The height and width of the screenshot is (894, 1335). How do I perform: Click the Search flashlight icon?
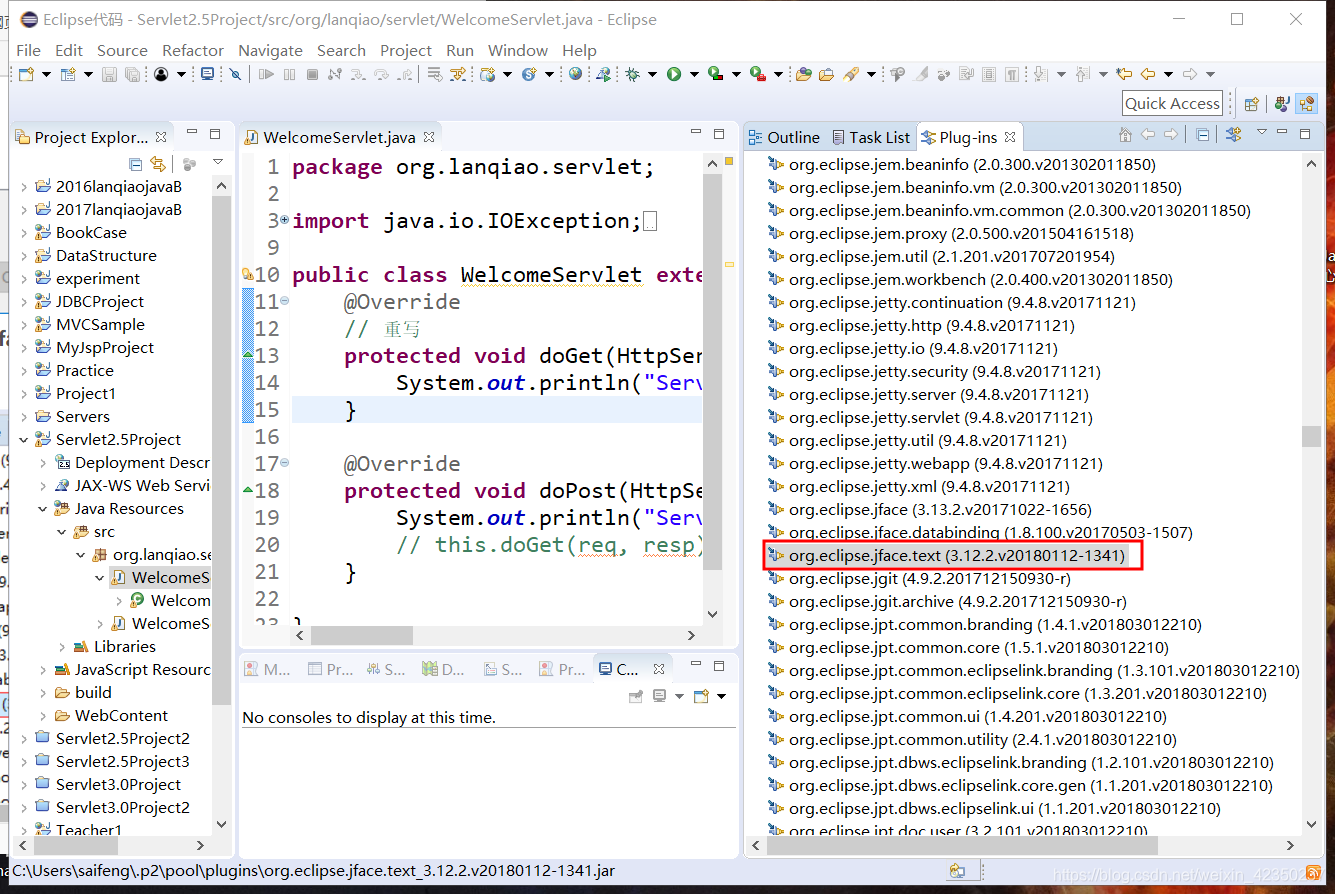pyautogui.click(x=850, y=74)
